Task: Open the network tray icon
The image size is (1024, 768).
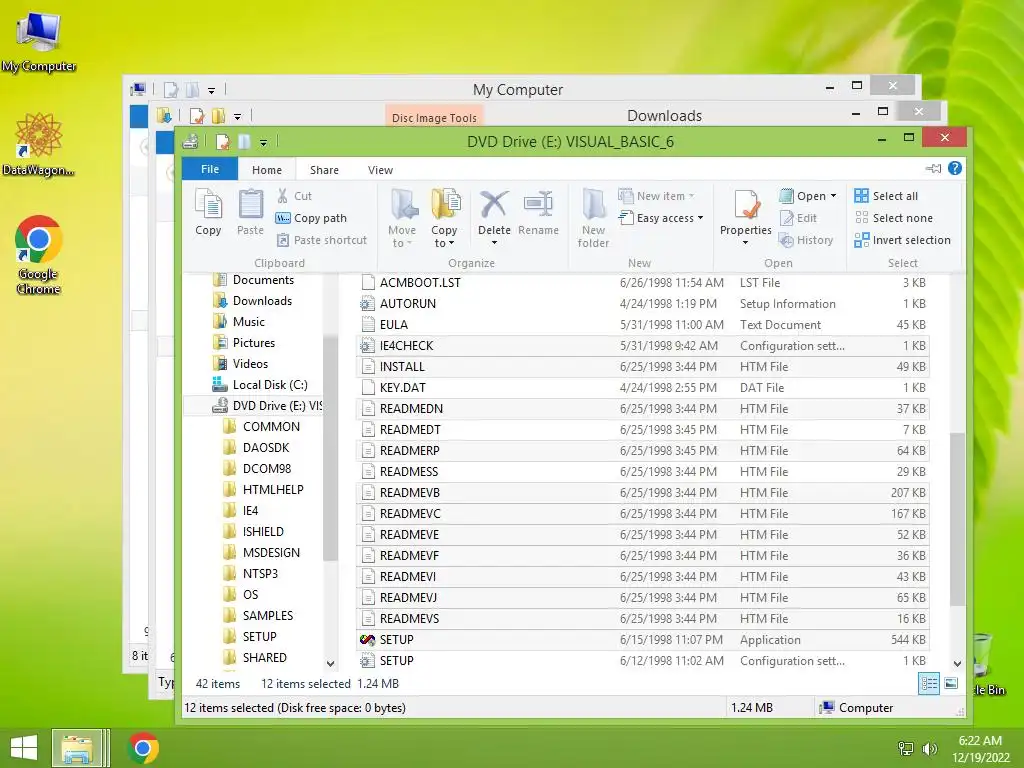Action: coord(906,749)
